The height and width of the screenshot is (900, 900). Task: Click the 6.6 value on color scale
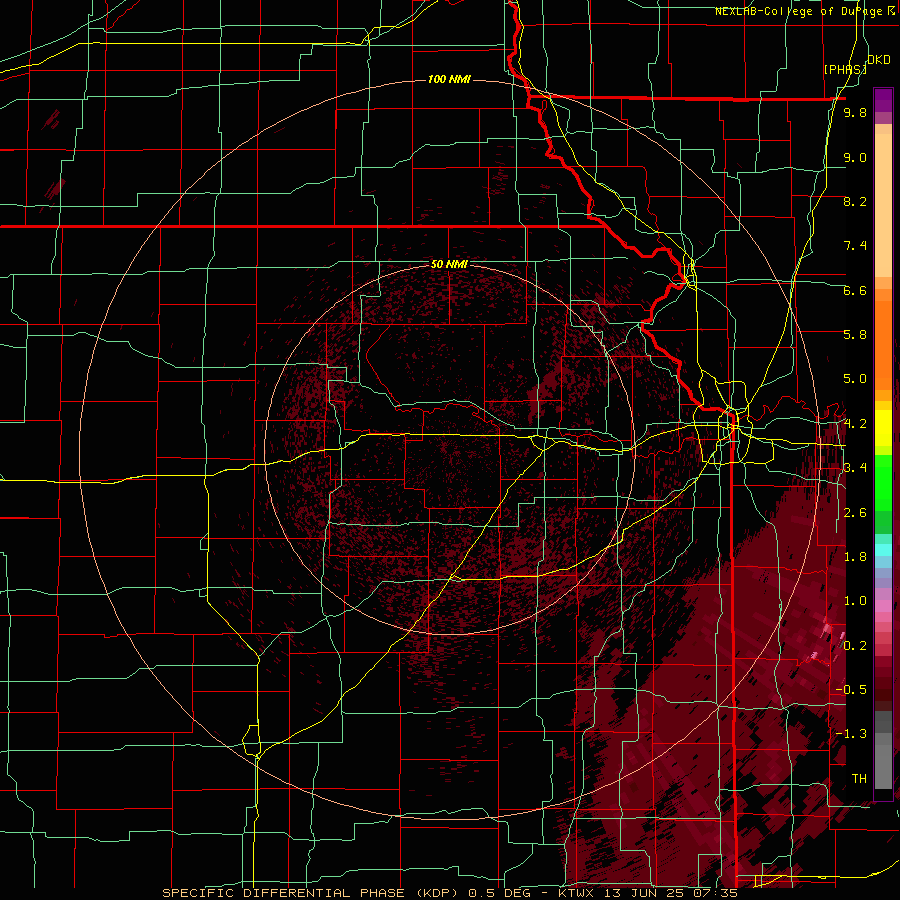pyautogui.click(x=855, y=291)
